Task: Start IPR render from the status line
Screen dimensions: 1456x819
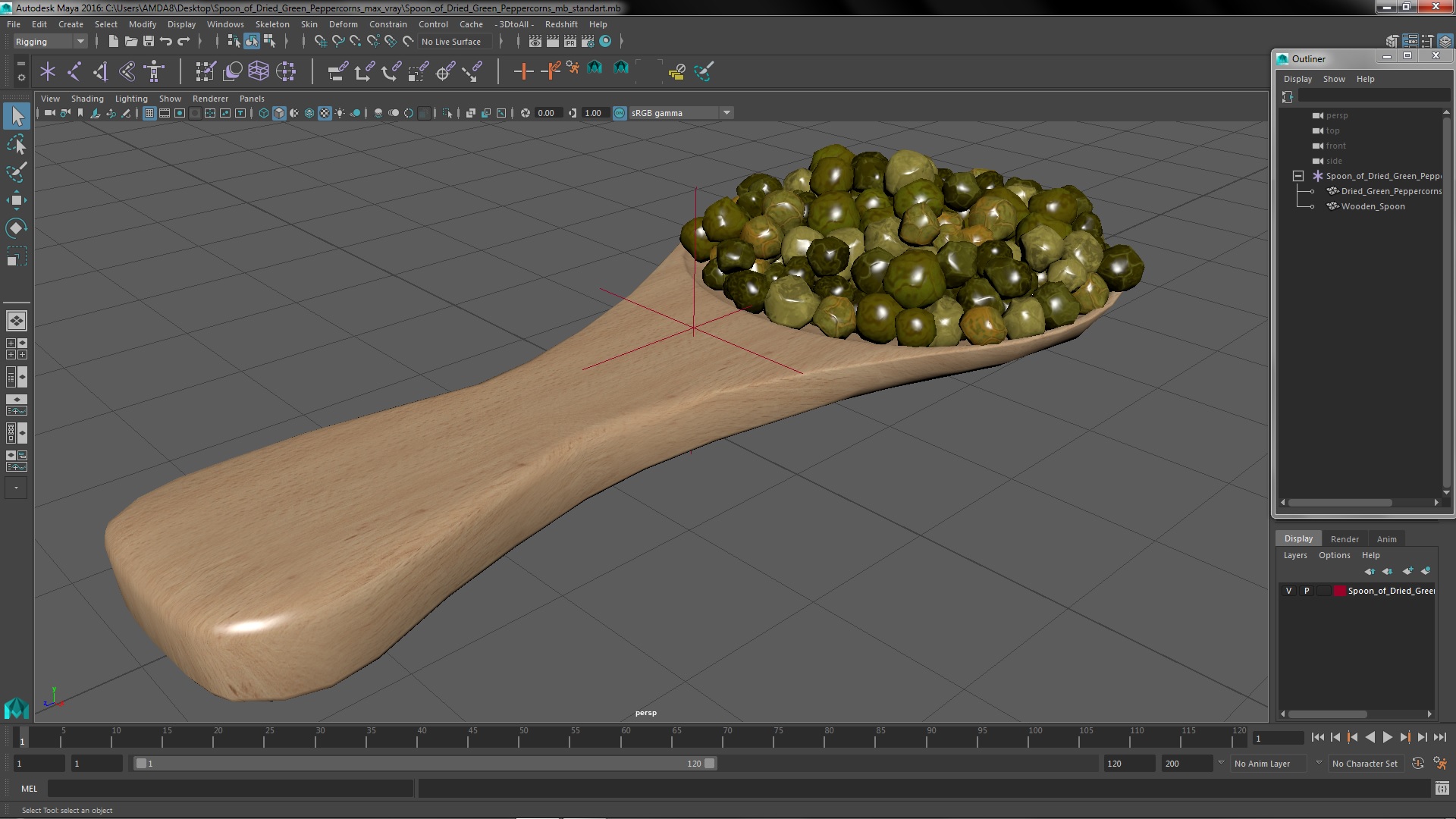Action: coord(570,42)
